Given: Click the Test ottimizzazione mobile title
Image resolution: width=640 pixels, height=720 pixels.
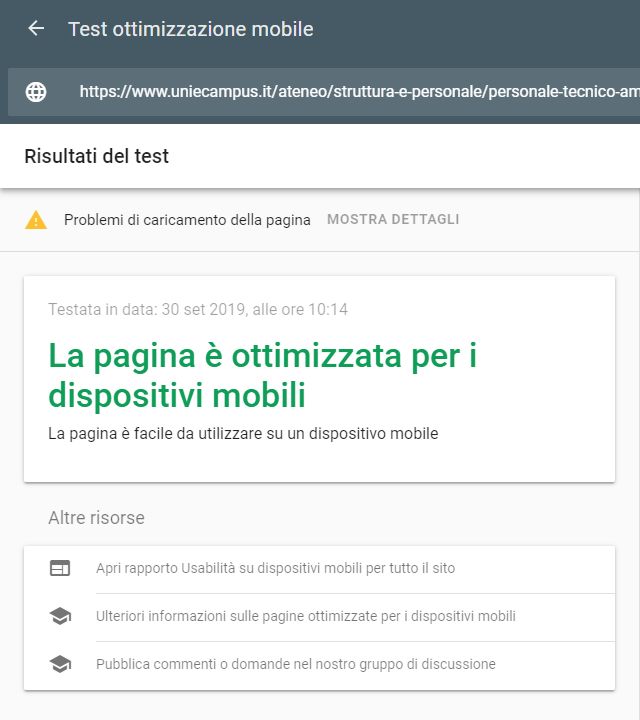Looking at the screenshot, I should [191, 29].
